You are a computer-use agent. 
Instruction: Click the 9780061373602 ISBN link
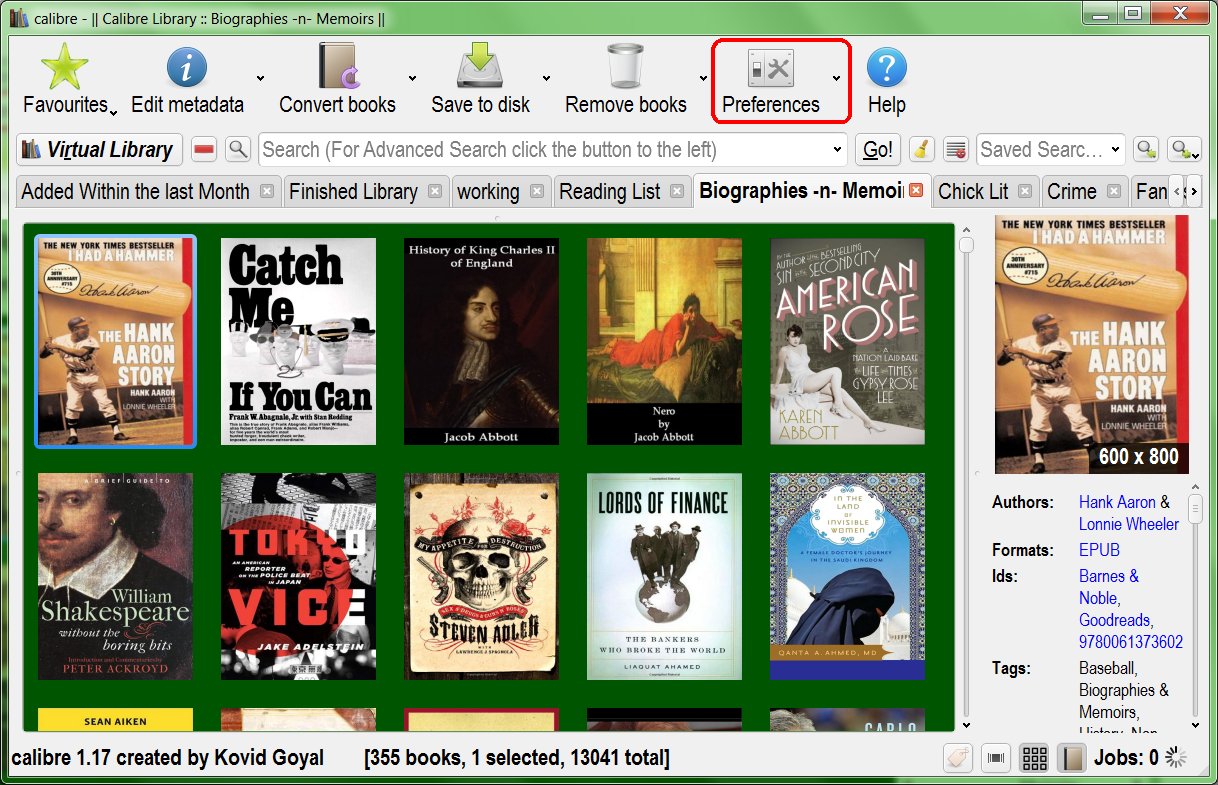point(1131,642)
